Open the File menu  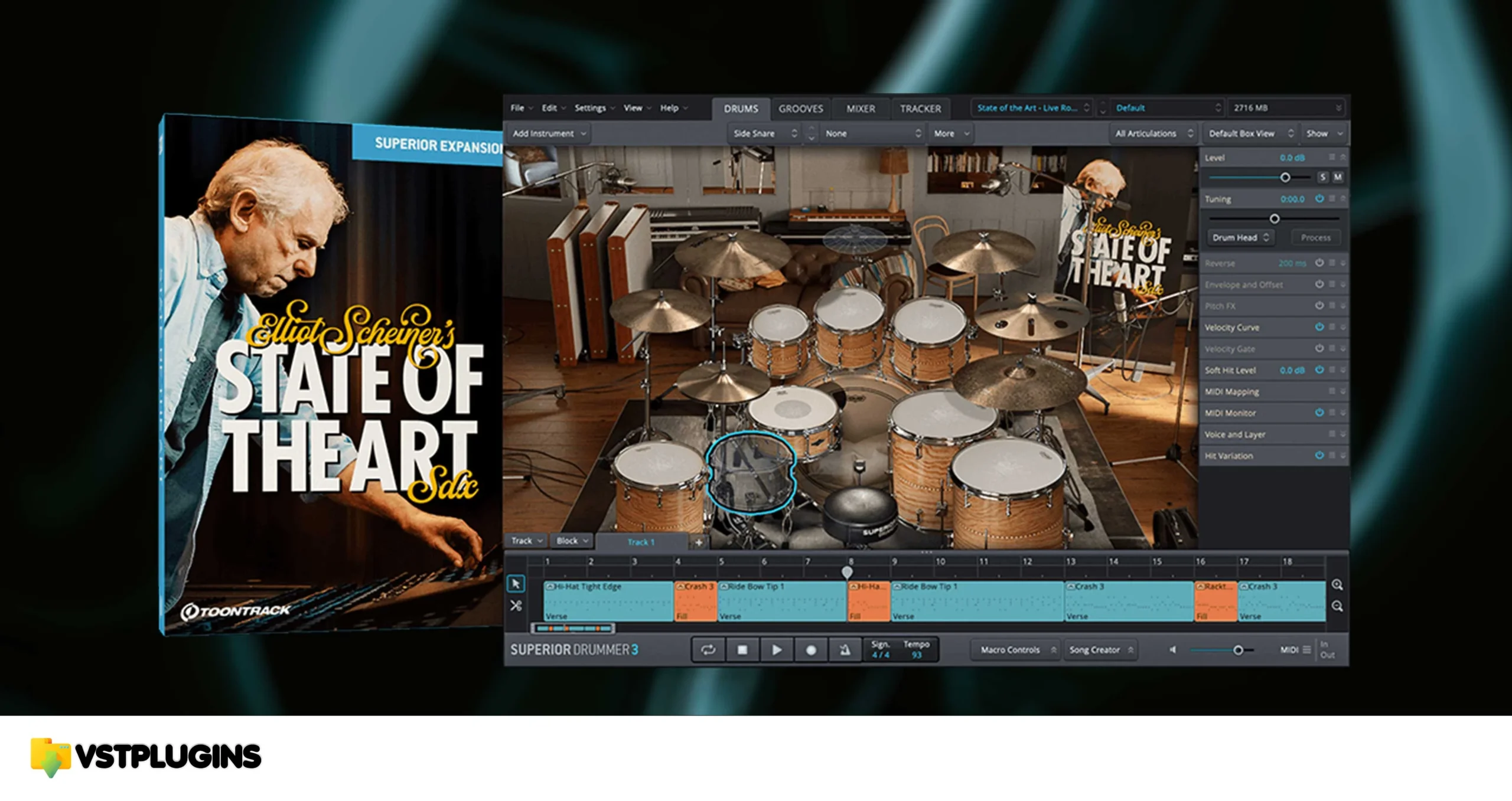click(x=521, y=108)
